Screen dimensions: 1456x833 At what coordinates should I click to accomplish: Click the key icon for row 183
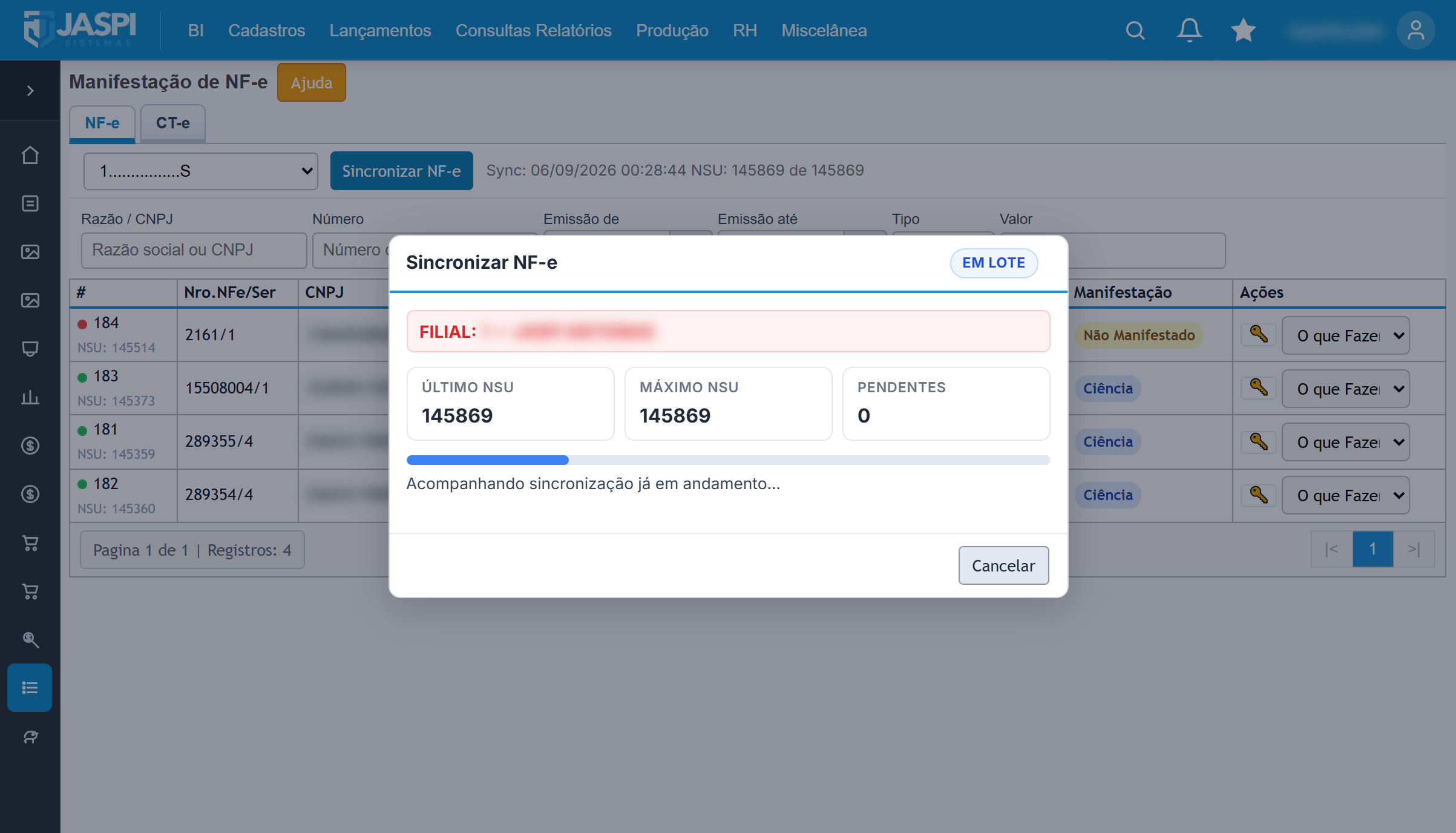(1259, 387)
